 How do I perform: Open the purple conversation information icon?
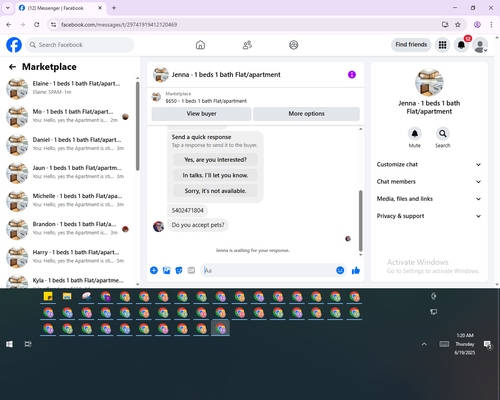352,75
